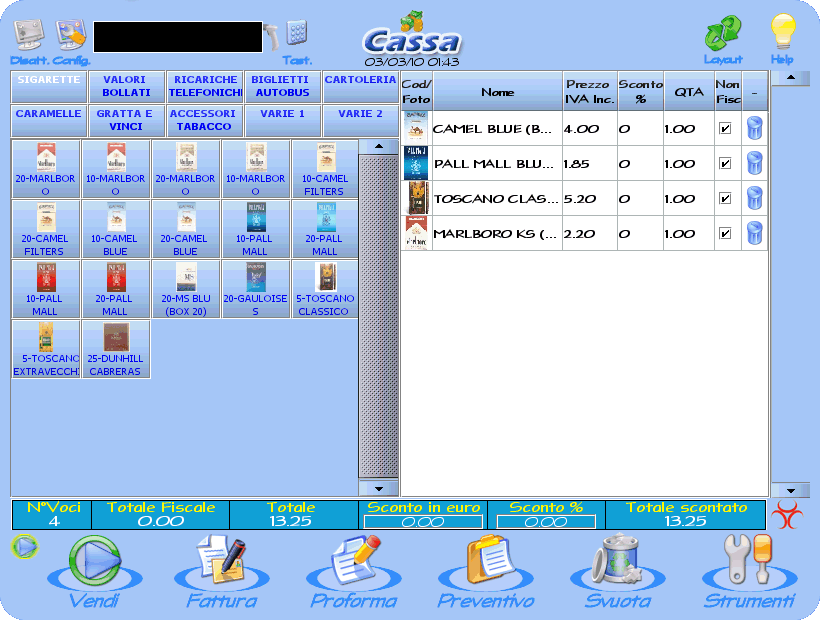The image size is (821, 620).
Task: Click the barcode scanner icon
Action: 272,37
